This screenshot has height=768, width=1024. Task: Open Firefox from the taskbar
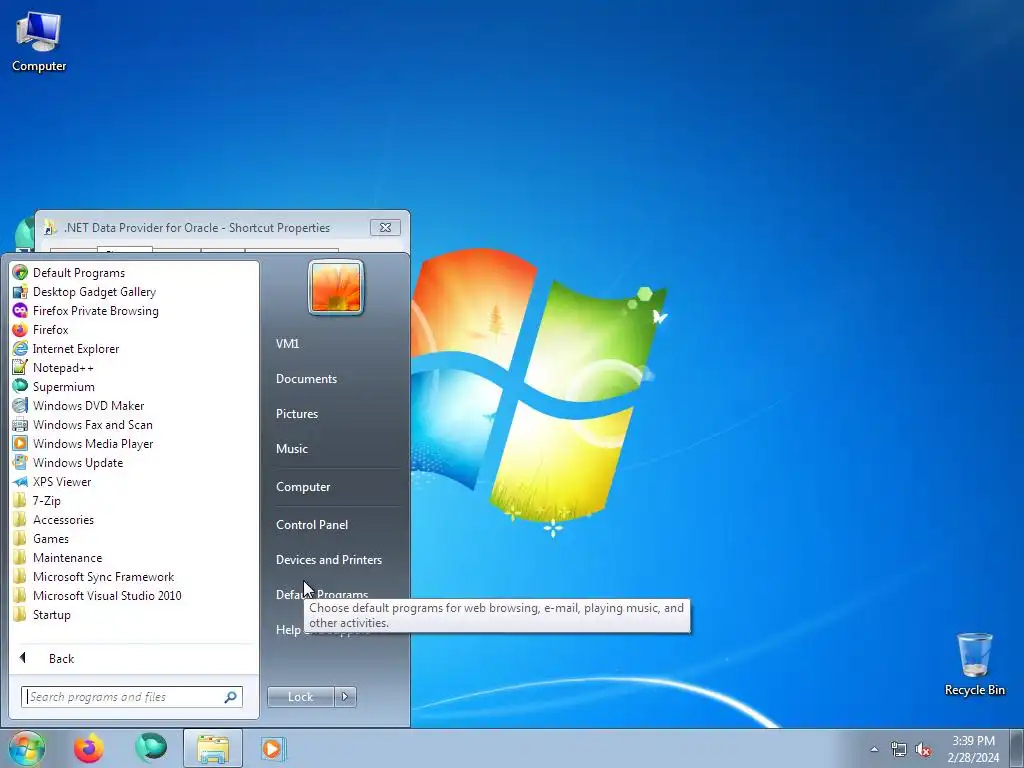pyautogui.click(x=89, y=748)
